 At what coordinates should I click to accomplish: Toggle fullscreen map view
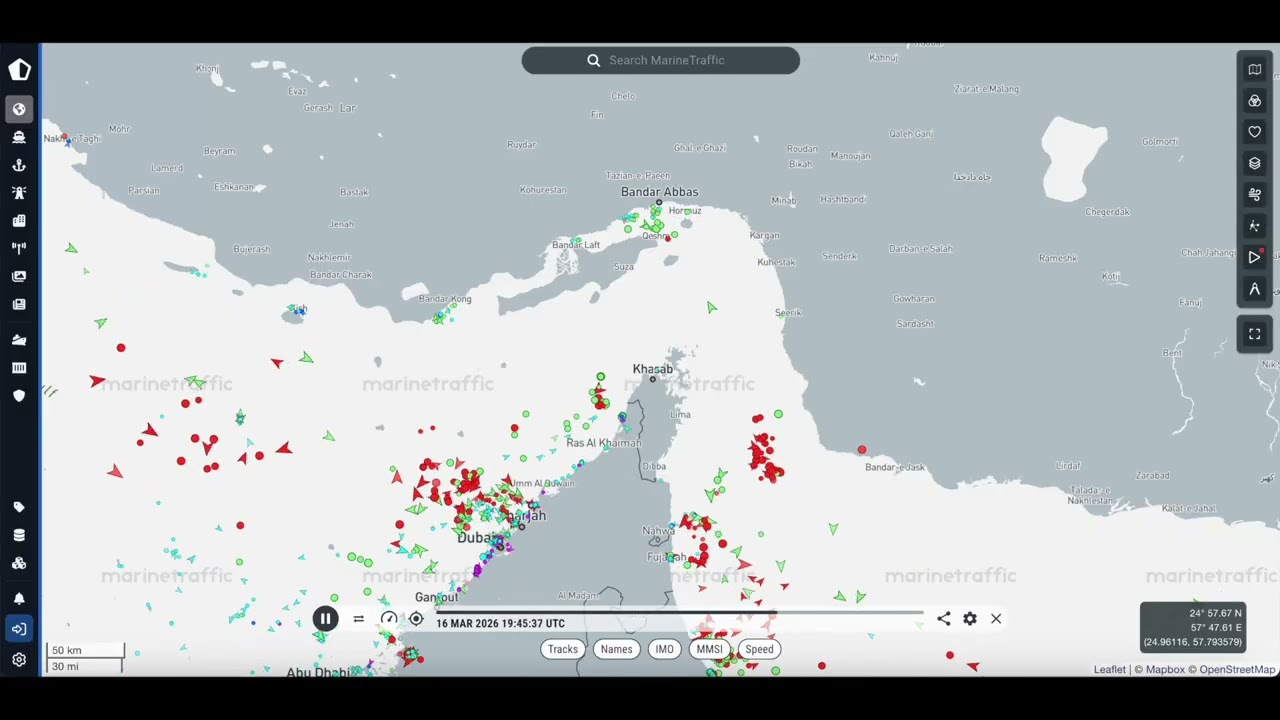[x=1255, y=334]
